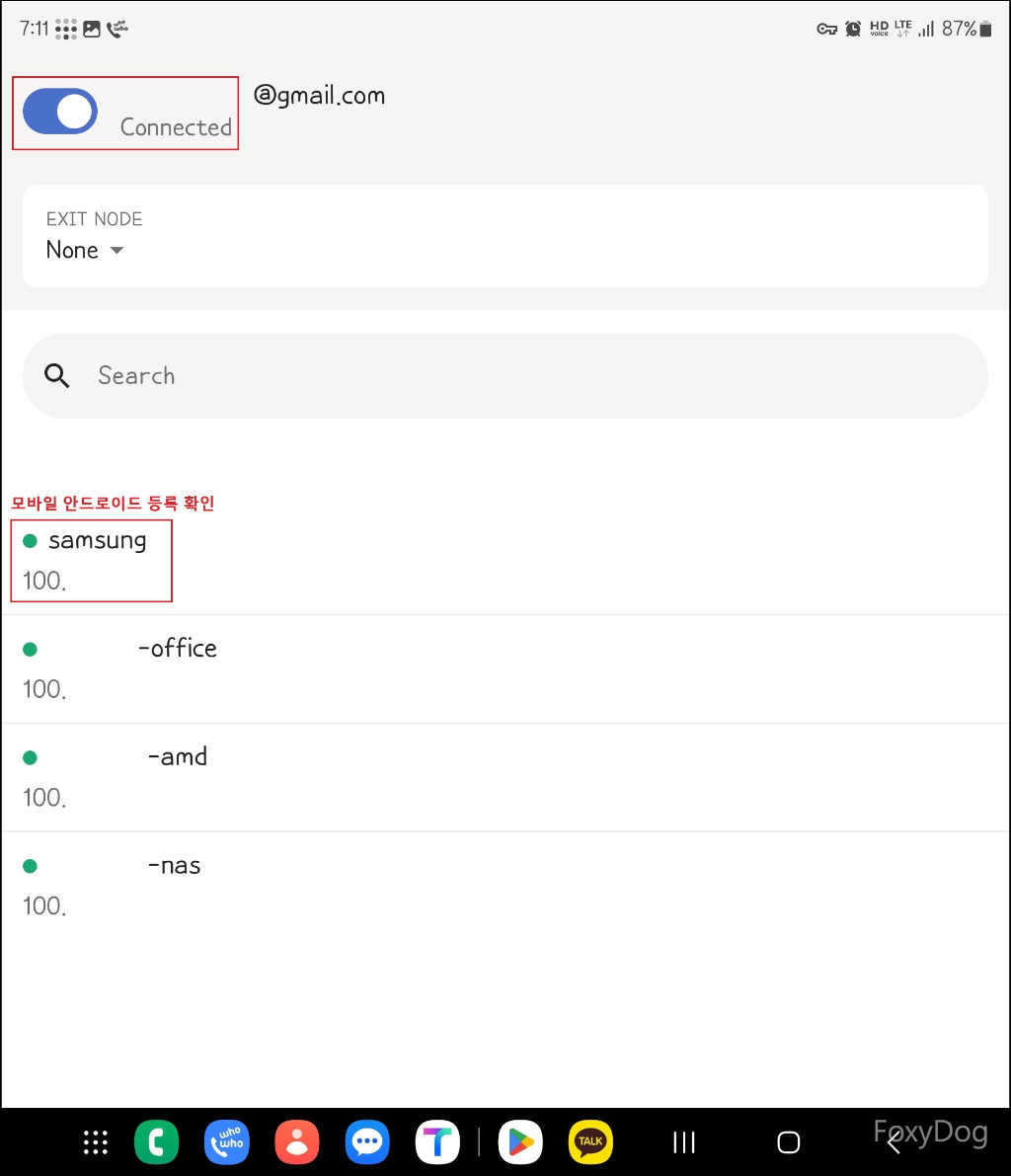Screen dimensions: 1011x1176
Task: Tap the alarm clock status icon
Action: [x=853, y=30]
